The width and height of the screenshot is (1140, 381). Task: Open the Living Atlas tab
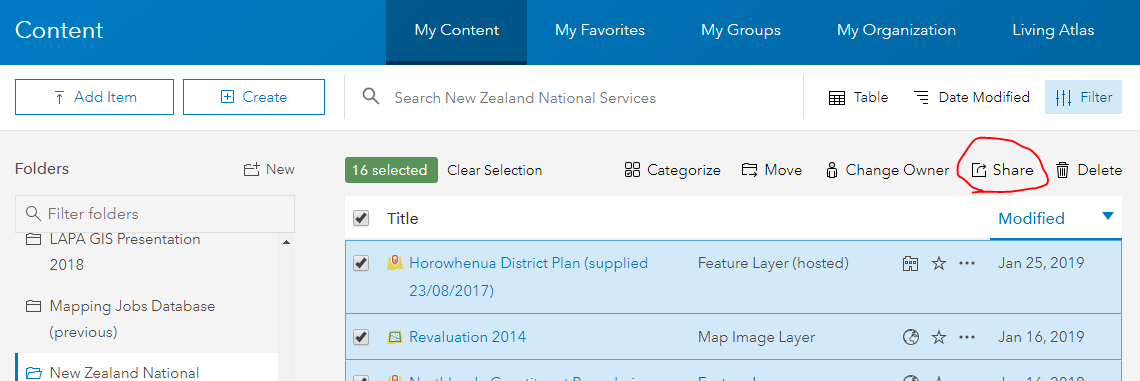(1053, 31)
